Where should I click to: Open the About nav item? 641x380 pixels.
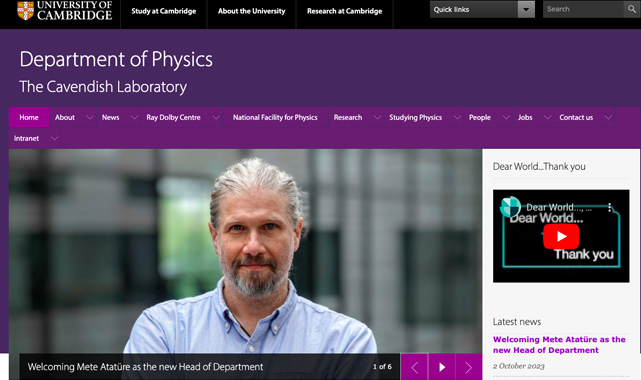pyautogui.click(x=65, y=117)
